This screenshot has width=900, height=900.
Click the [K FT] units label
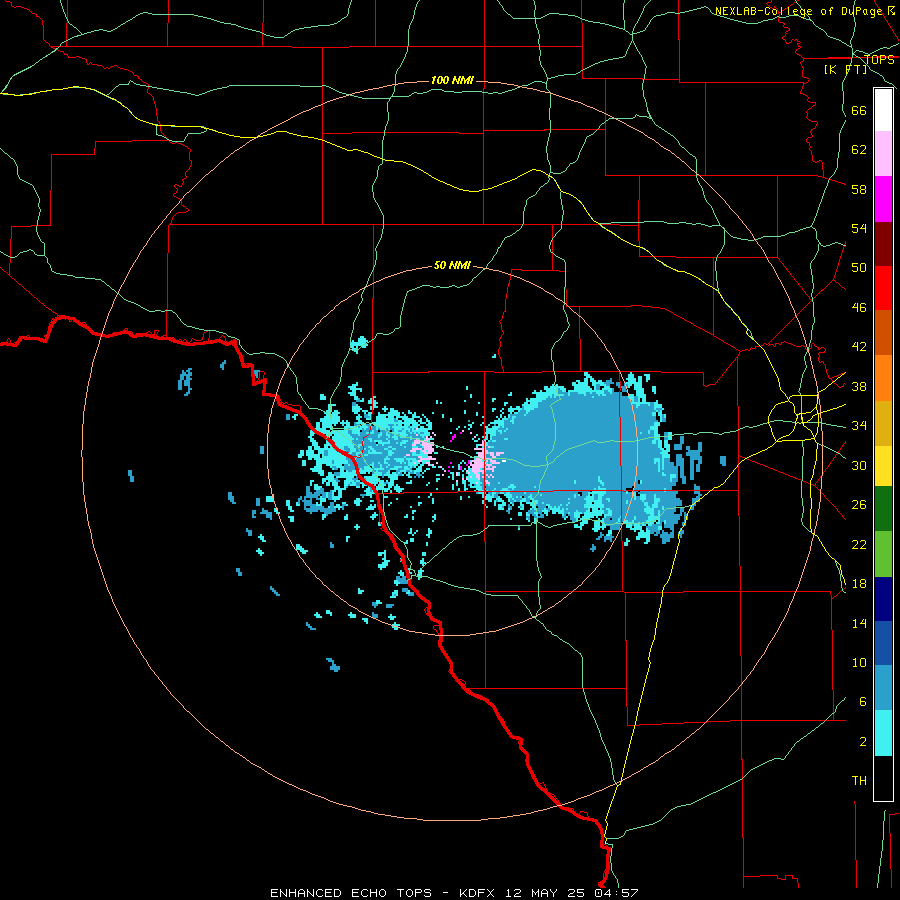845,69
